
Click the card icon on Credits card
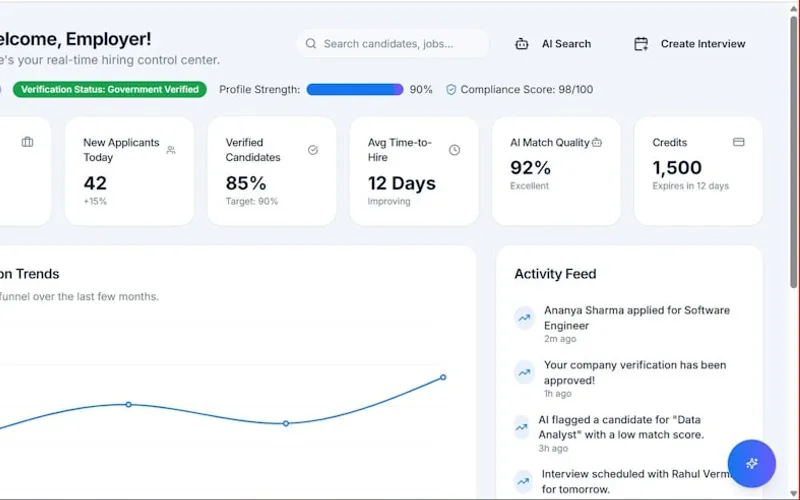738,142
